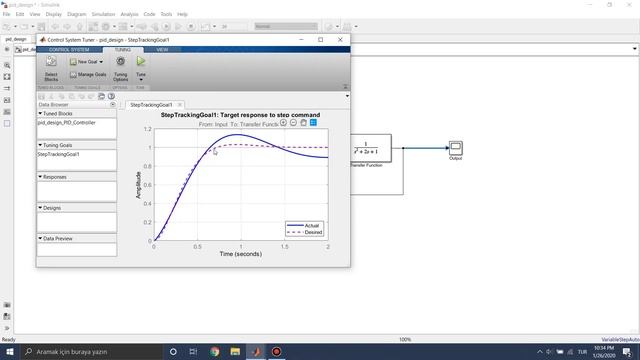640x360 pixels.
Task: Open the simulation mode dropdown showing Normal
Action: click(x=286, y=26)
